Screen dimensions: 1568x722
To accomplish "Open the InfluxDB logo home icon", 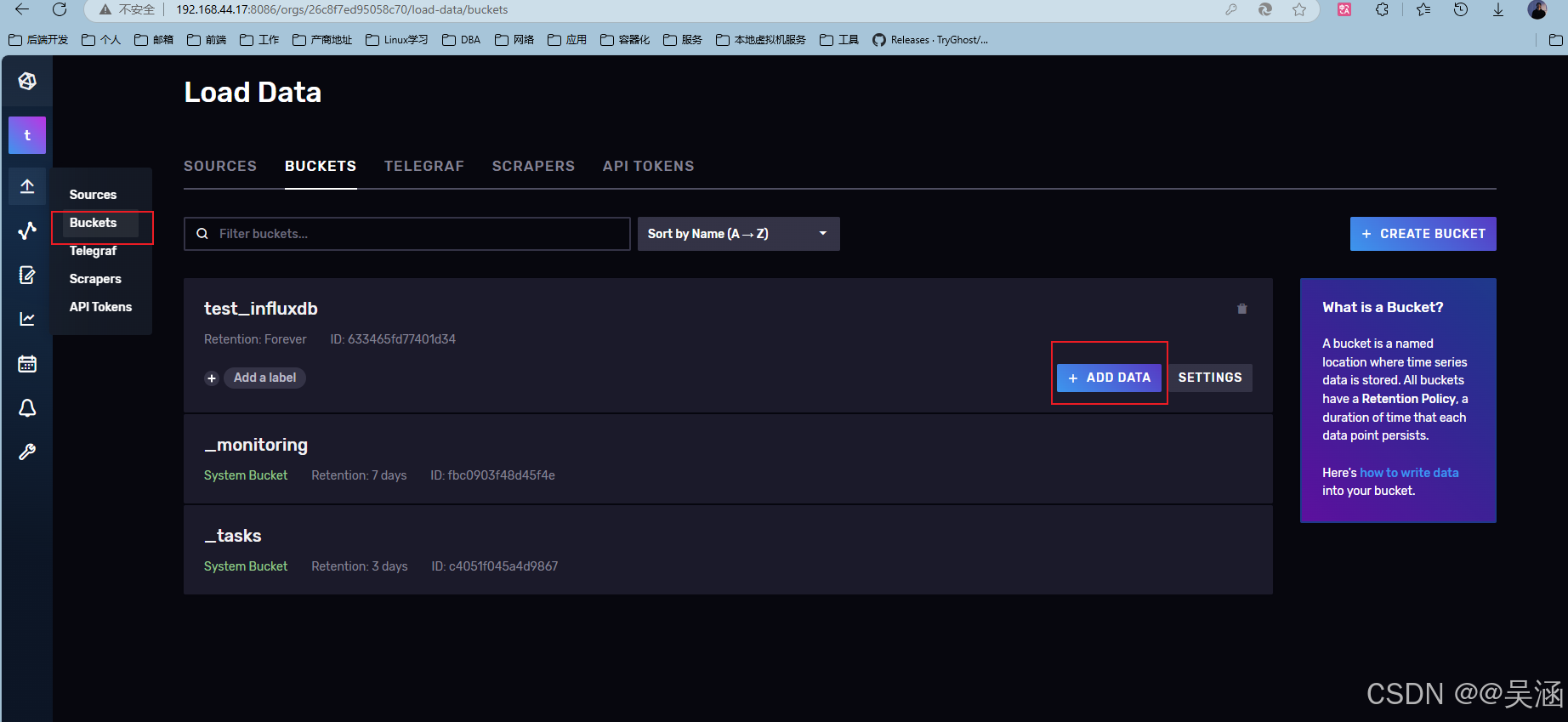I will pos(27,81).
